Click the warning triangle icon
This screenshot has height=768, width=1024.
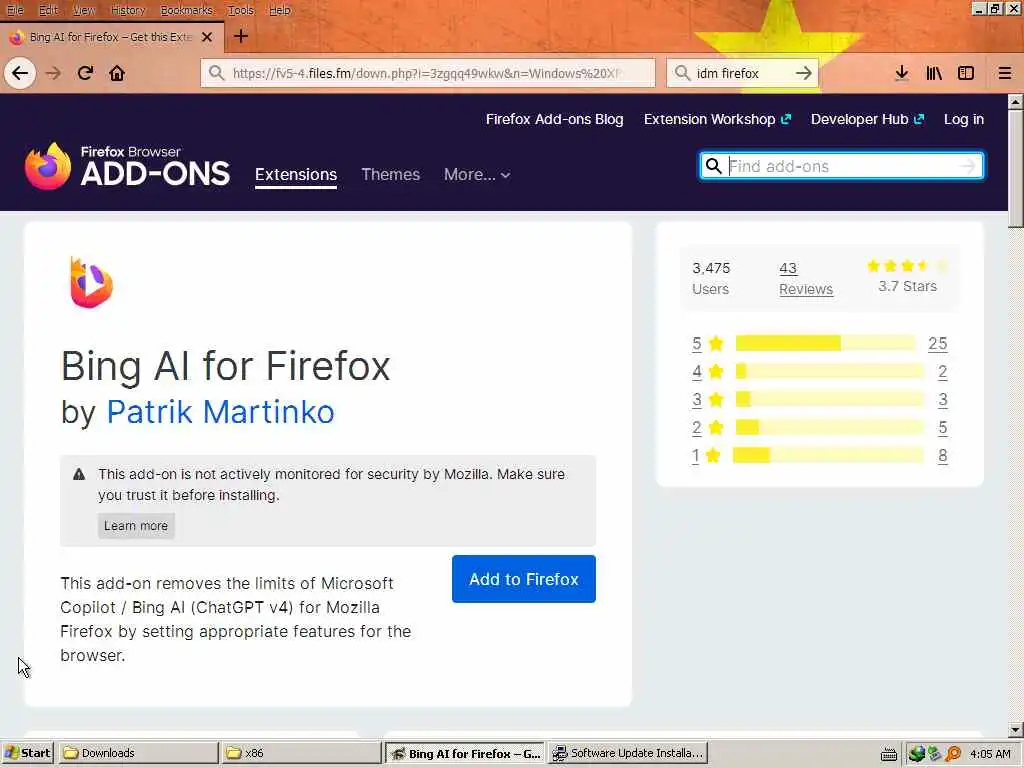[x=79, y=474]
